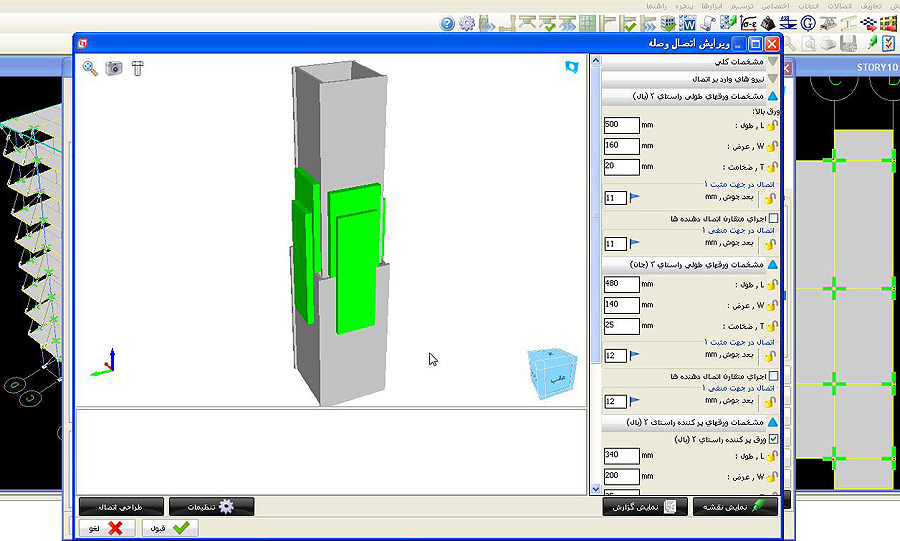Click the camera snapshot icon in viewer
Viewport: 900px width, 541px height.
tap(114, 68)
